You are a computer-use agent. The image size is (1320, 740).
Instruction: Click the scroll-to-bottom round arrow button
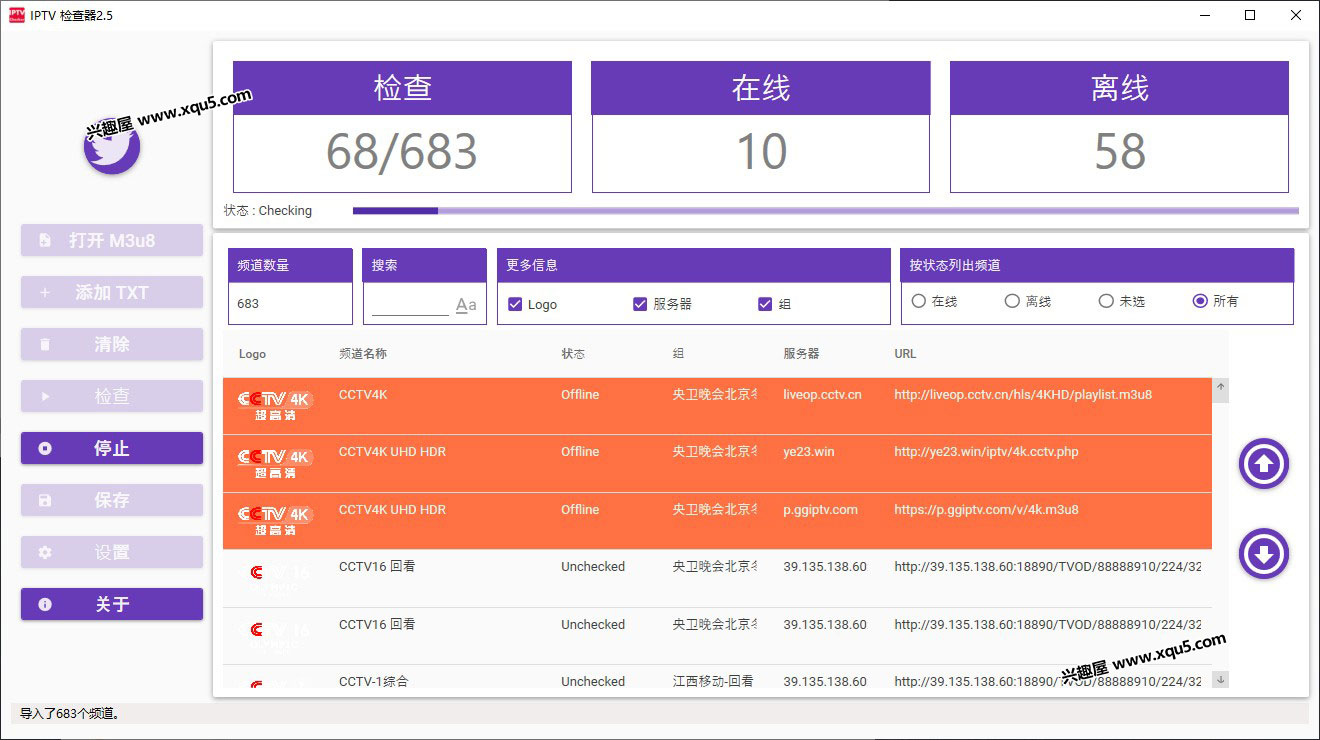point(1264,554)
